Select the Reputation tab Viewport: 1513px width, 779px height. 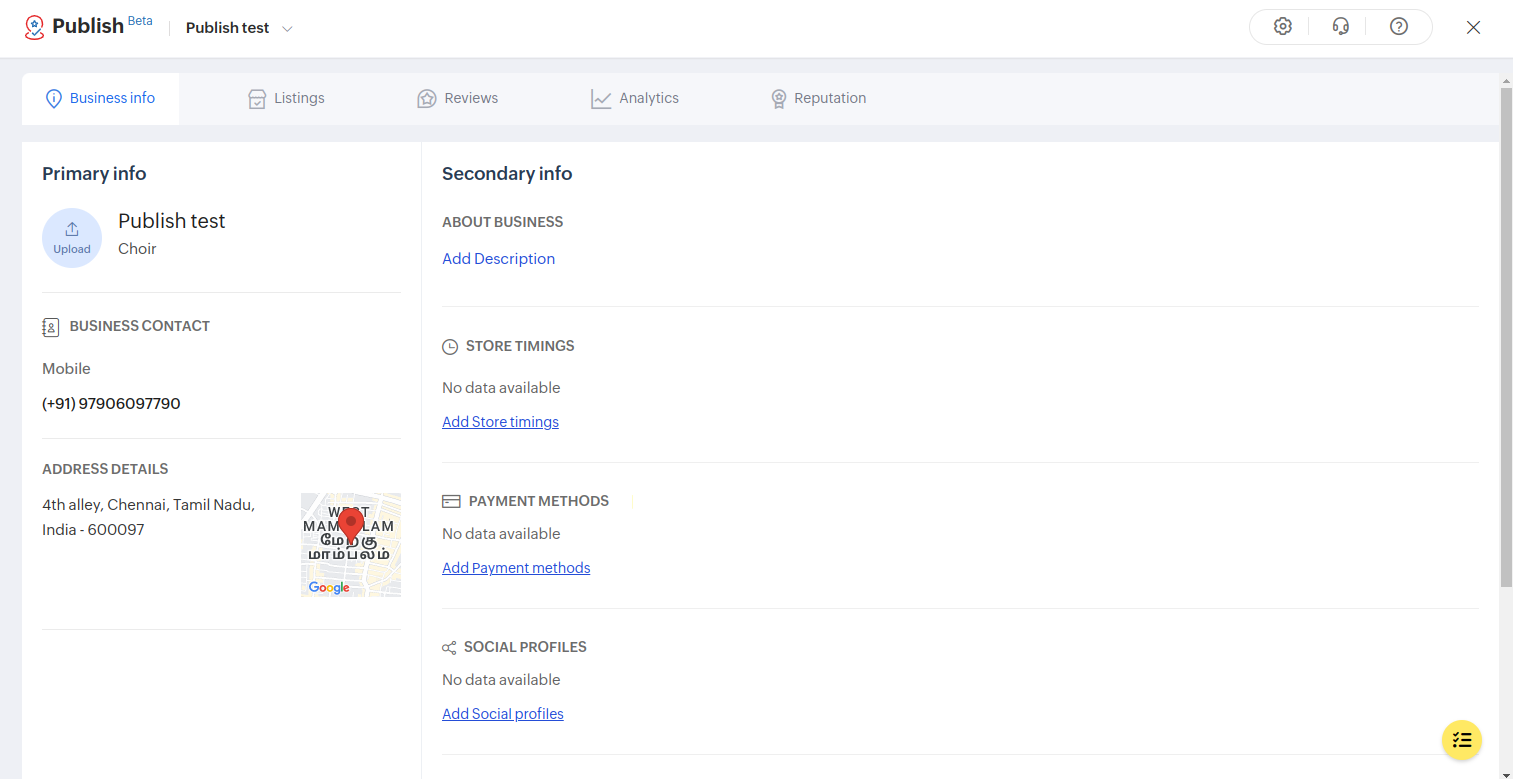point(818,98)
